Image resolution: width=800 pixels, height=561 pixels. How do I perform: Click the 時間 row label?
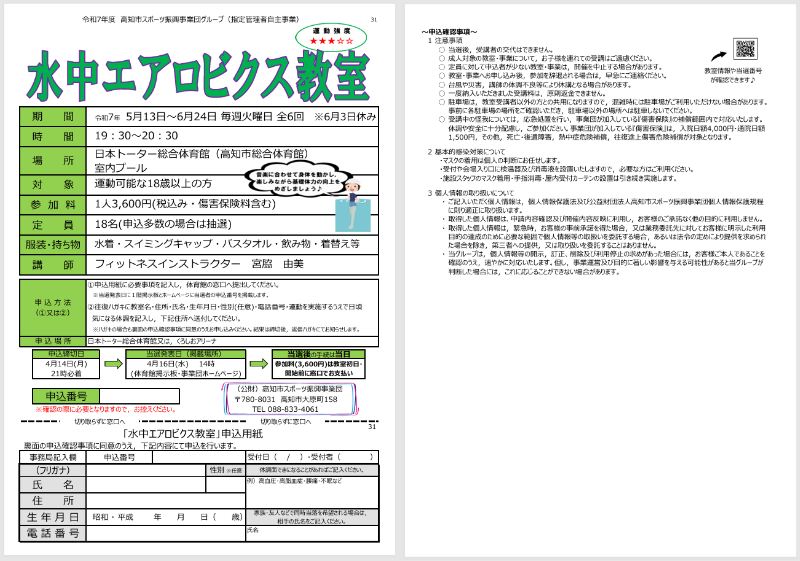tap(53, 137)
